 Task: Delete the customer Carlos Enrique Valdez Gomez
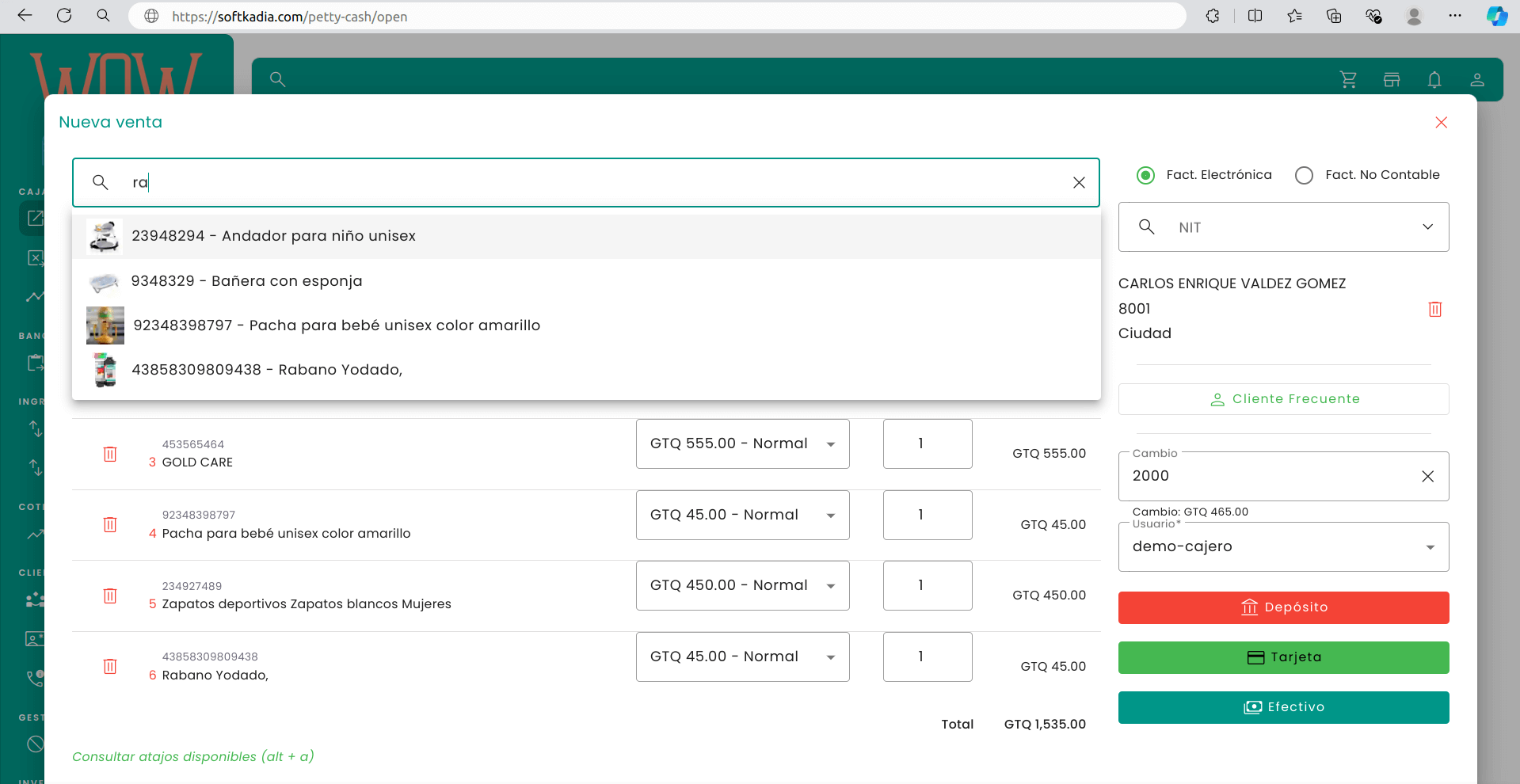[1434, 309]
